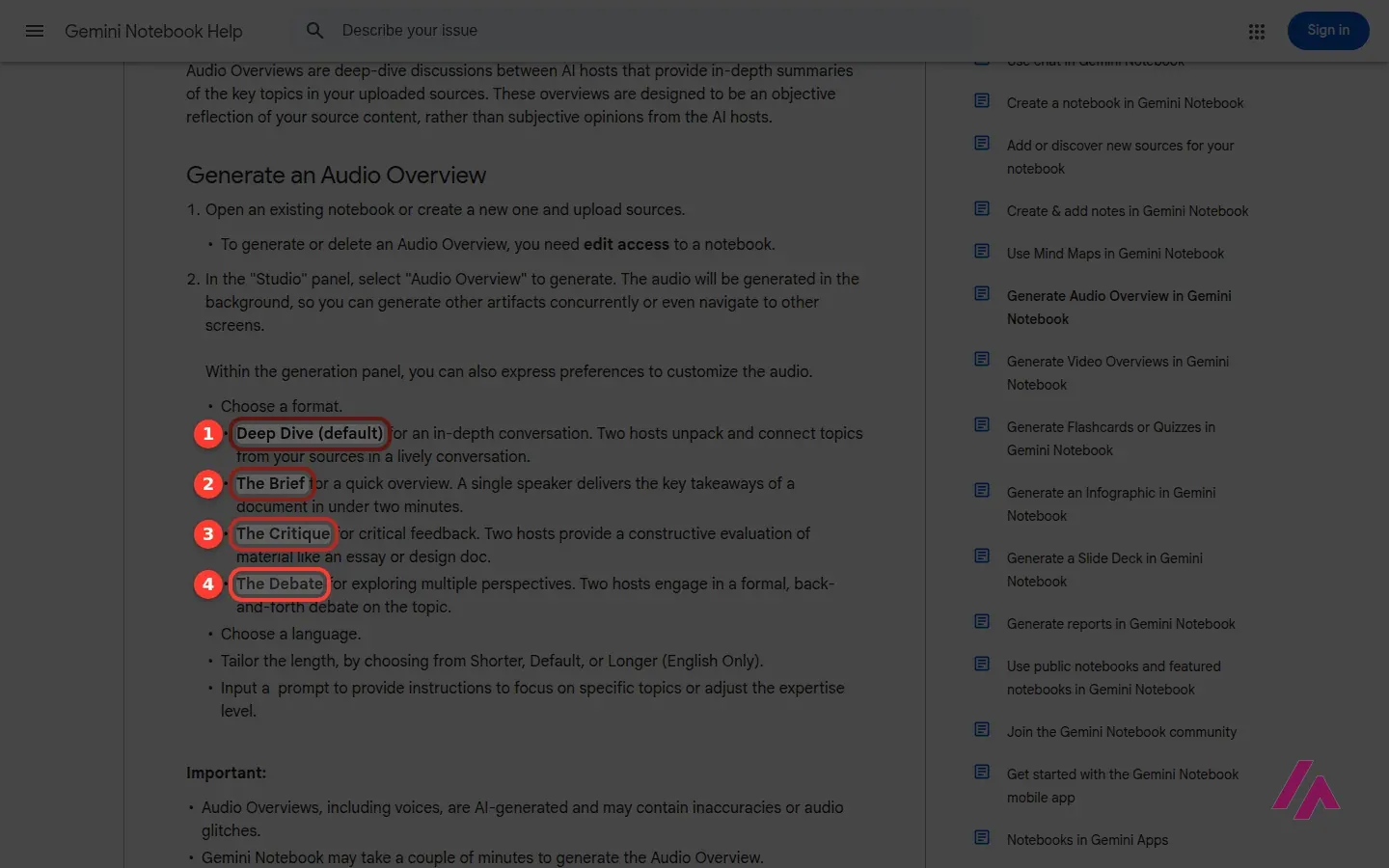
Task: Click article icon beside Join the community
Action: 982,729
